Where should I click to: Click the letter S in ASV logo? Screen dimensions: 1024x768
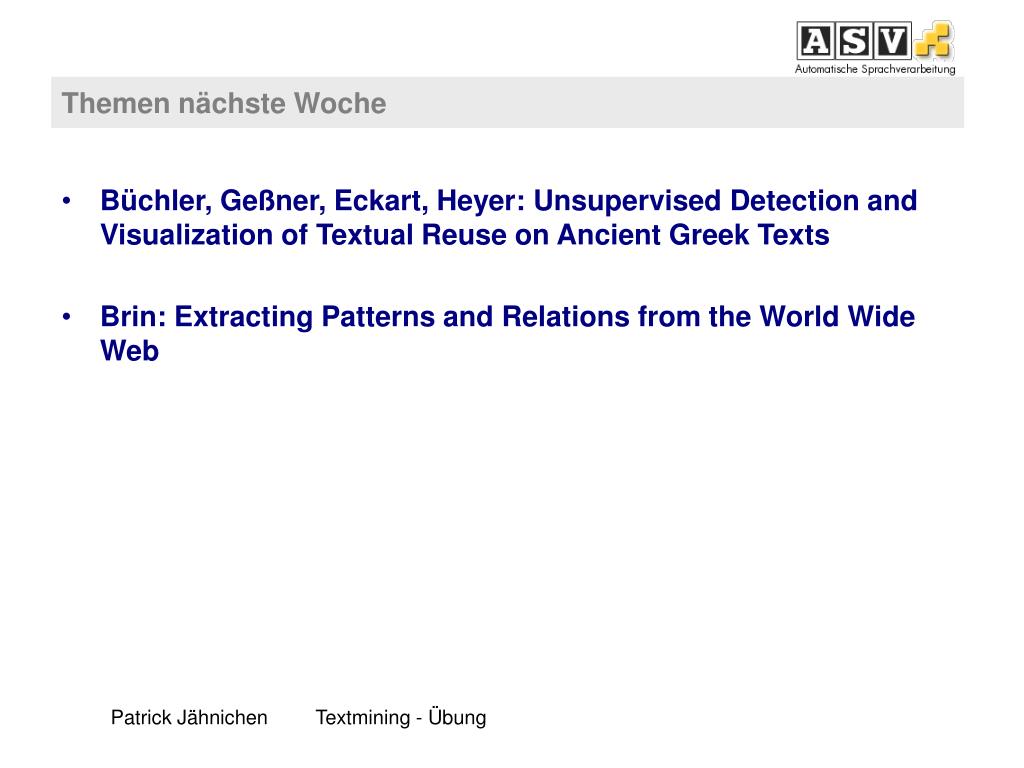click(x=854, y=41)
